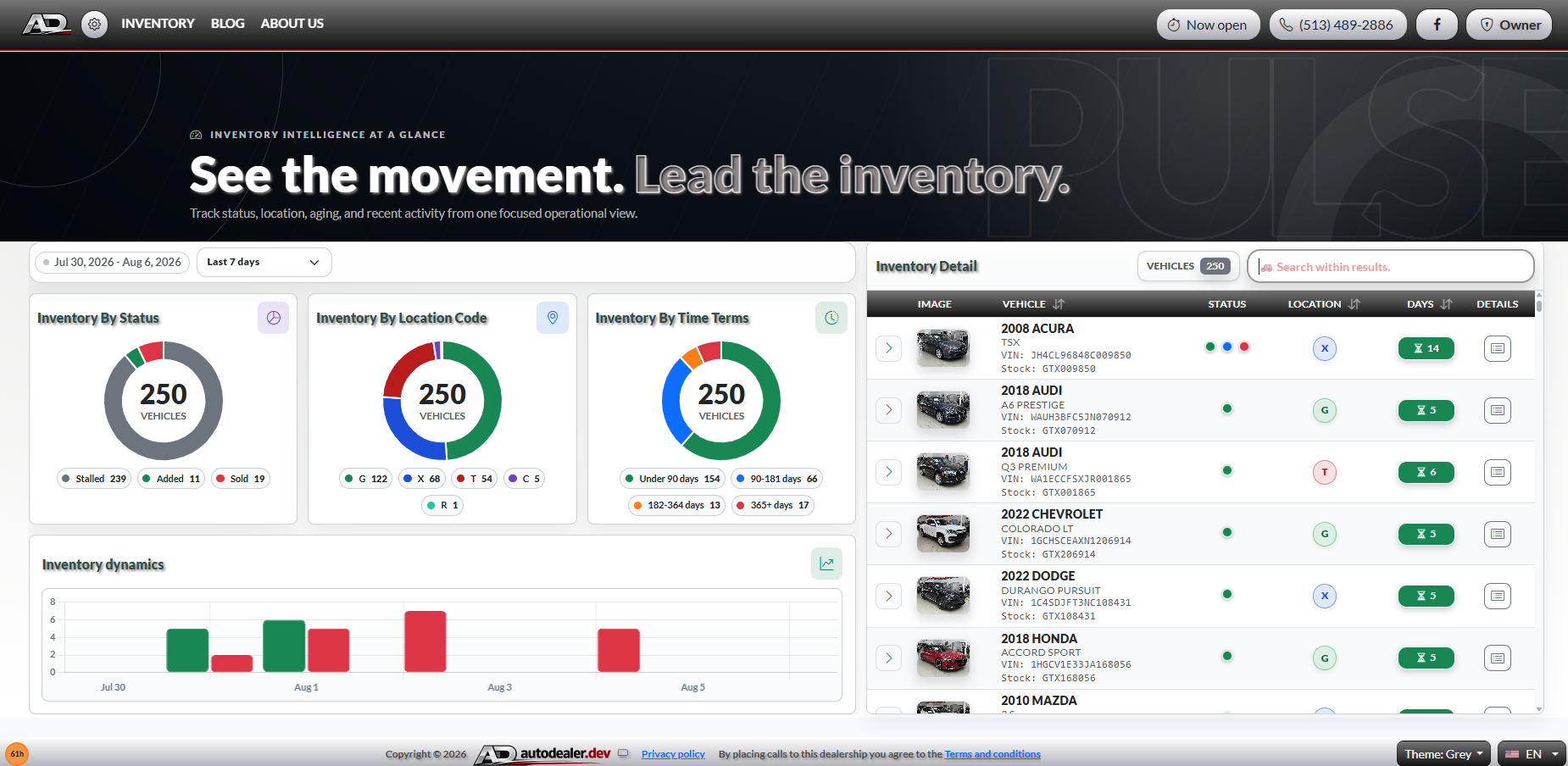Open the Blog menu item
The image size is (1568, 766).
(x=227, y=24)
